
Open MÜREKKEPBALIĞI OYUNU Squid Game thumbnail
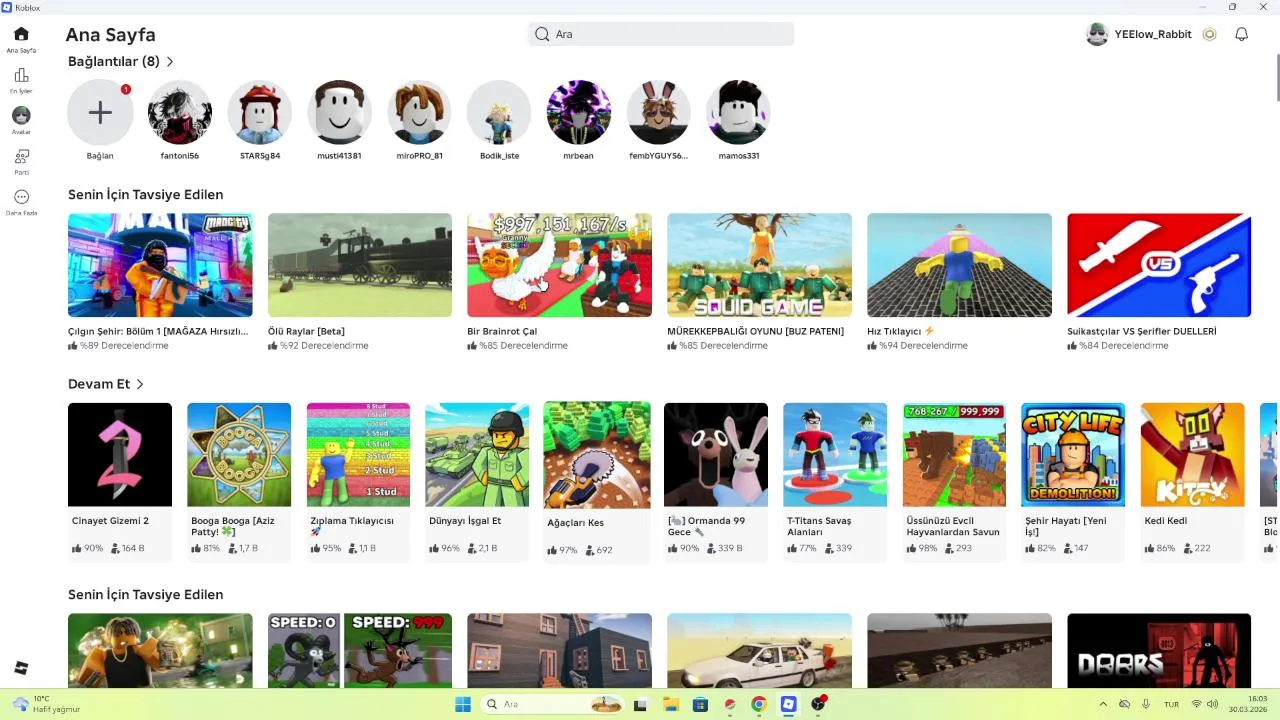pos(760,265)
